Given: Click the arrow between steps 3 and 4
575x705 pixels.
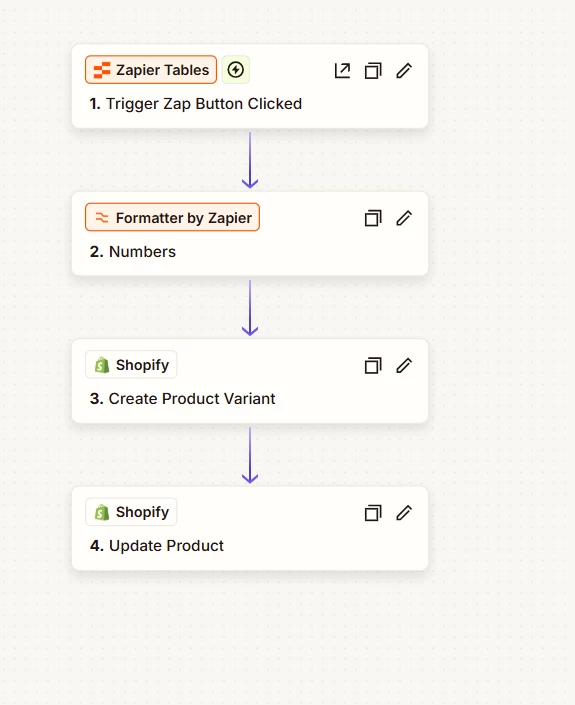Looking at the screenshot, I should coord(250,455).
